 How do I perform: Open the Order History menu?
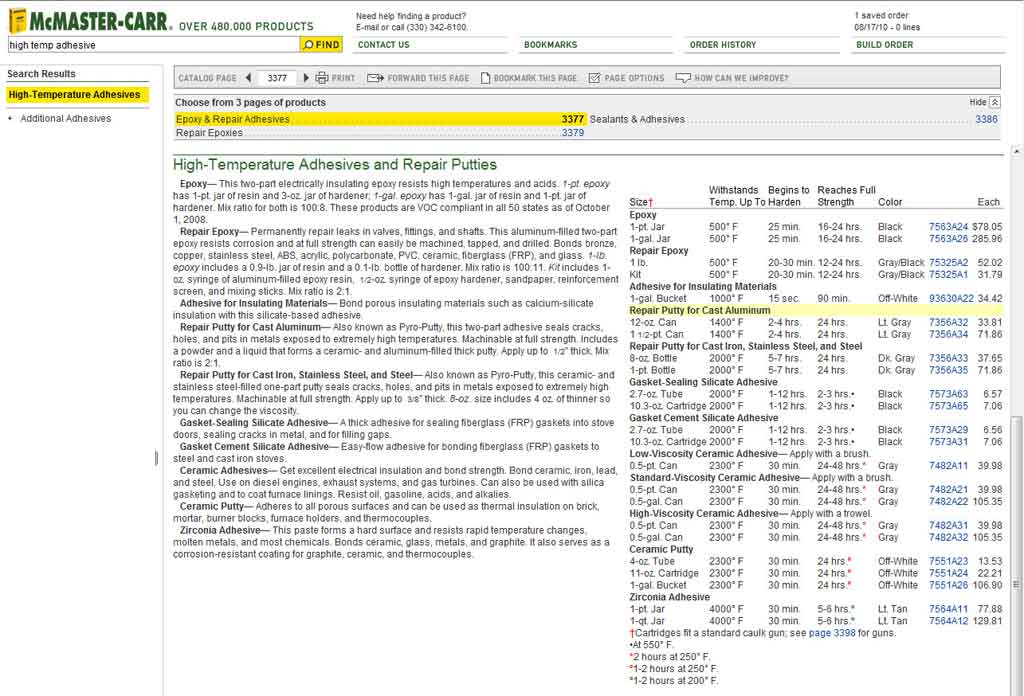pos(723,45)
